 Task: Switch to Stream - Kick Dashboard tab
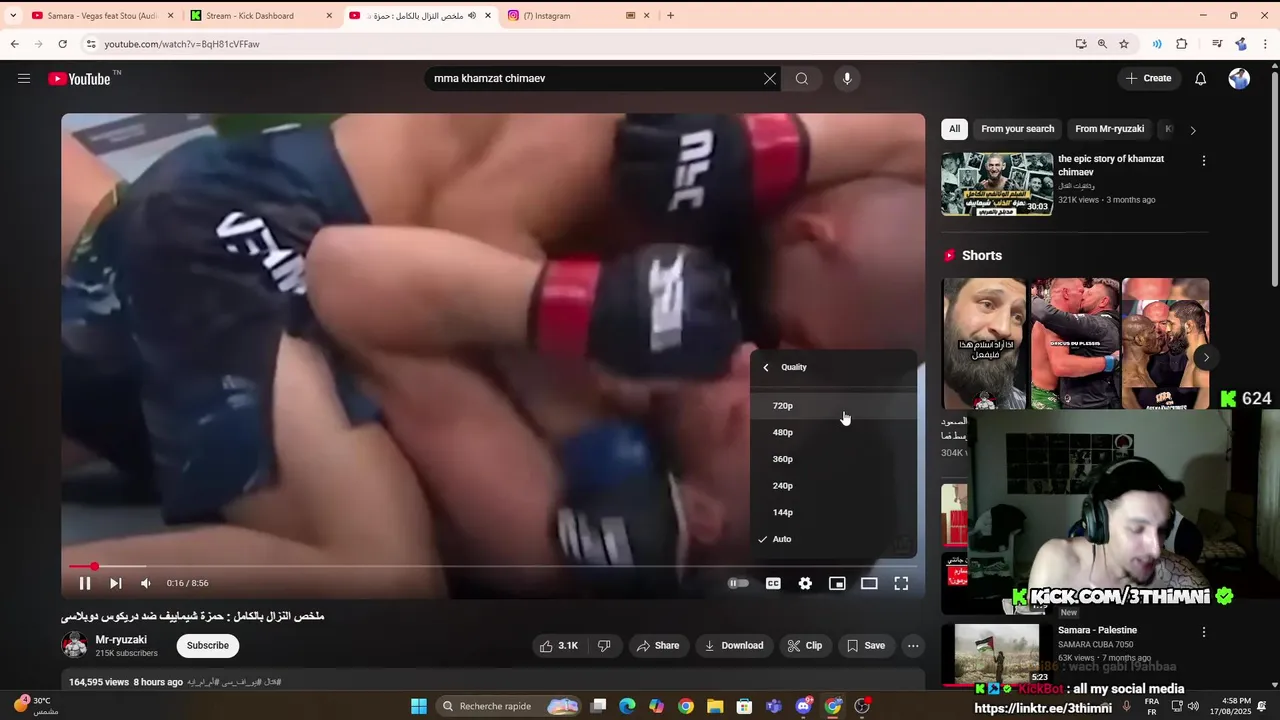click(260, 16)
